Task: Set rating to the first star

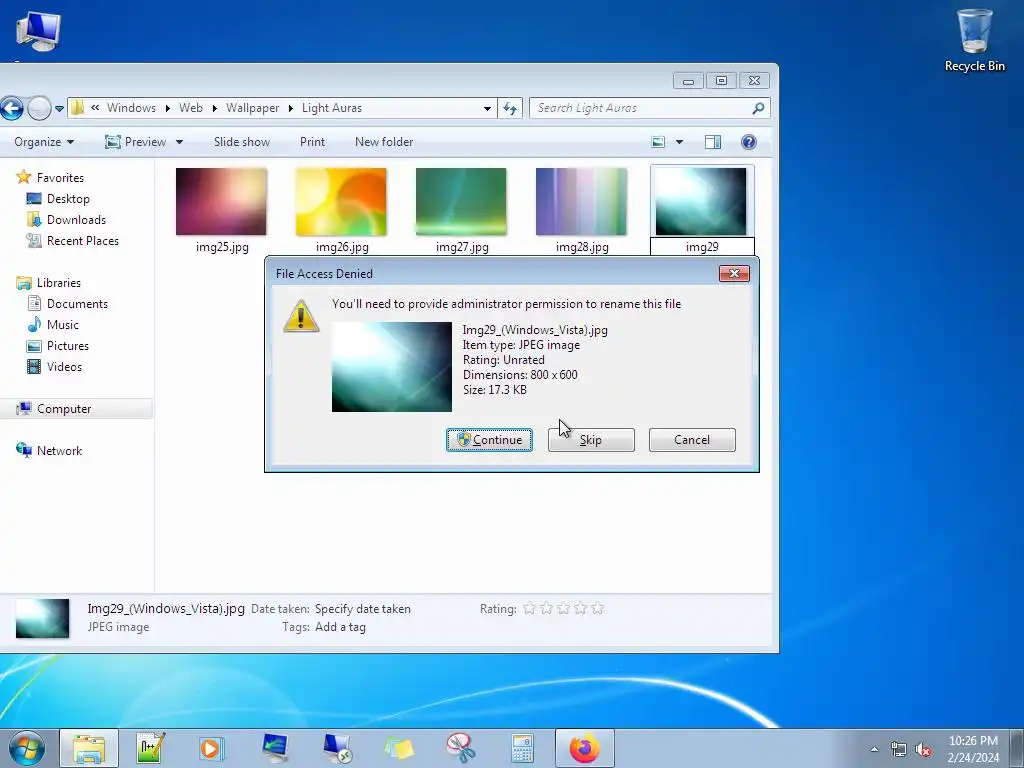Action: [530, 609]
